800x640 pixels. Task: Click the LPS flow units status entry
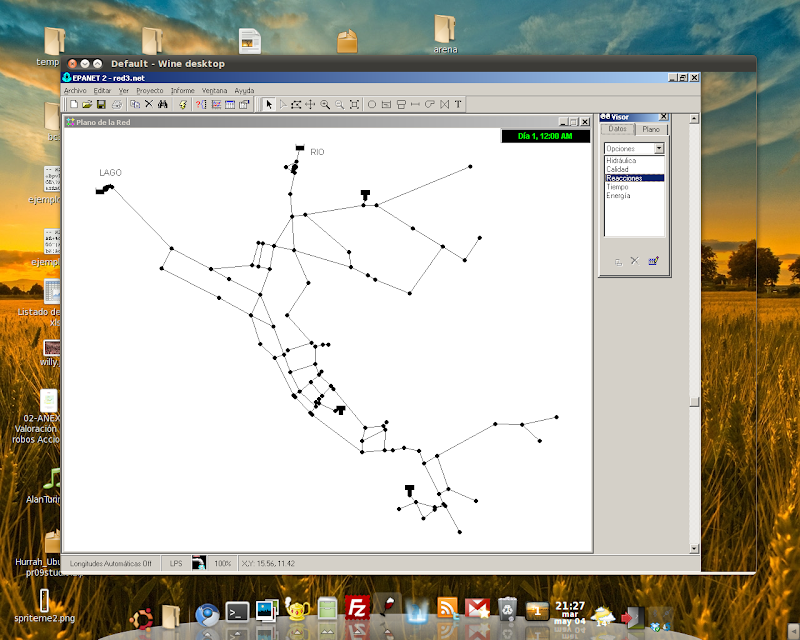click(x=176, y=563)
